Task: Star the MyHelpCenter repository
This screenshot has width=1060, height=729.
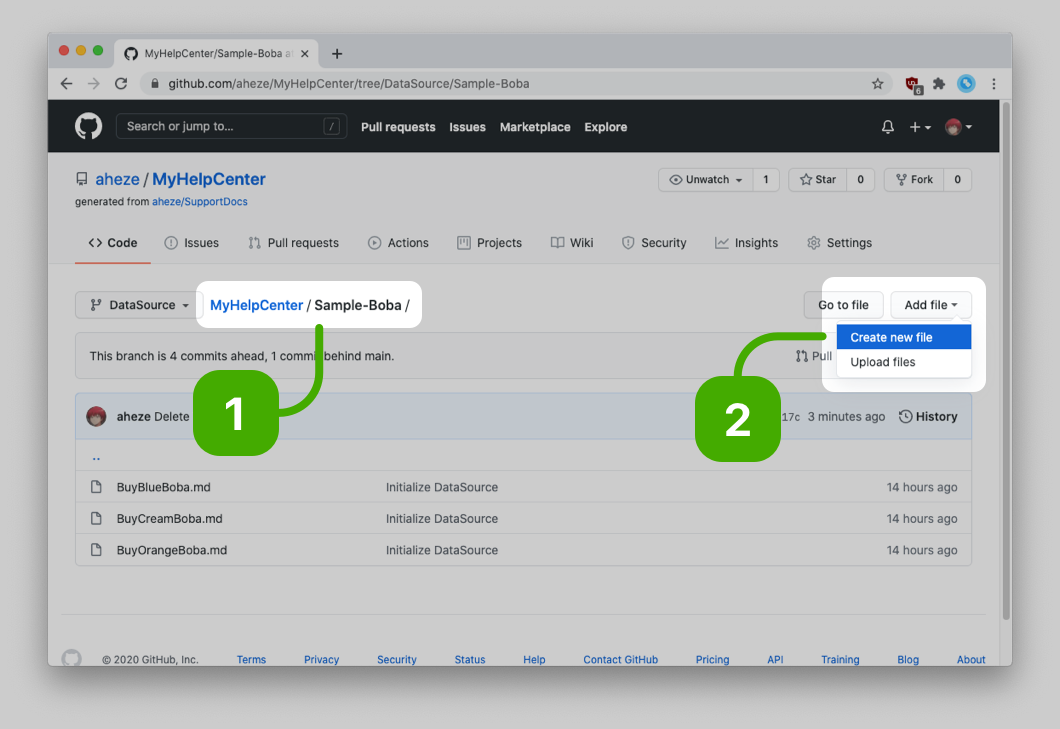Action: (x=817, y=180)
